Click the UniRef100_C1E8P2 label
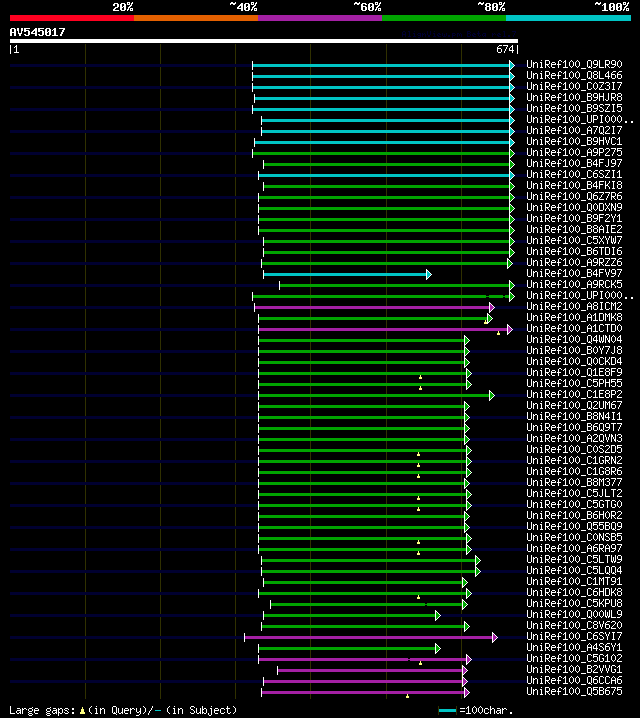 click(x=574, y=394)
